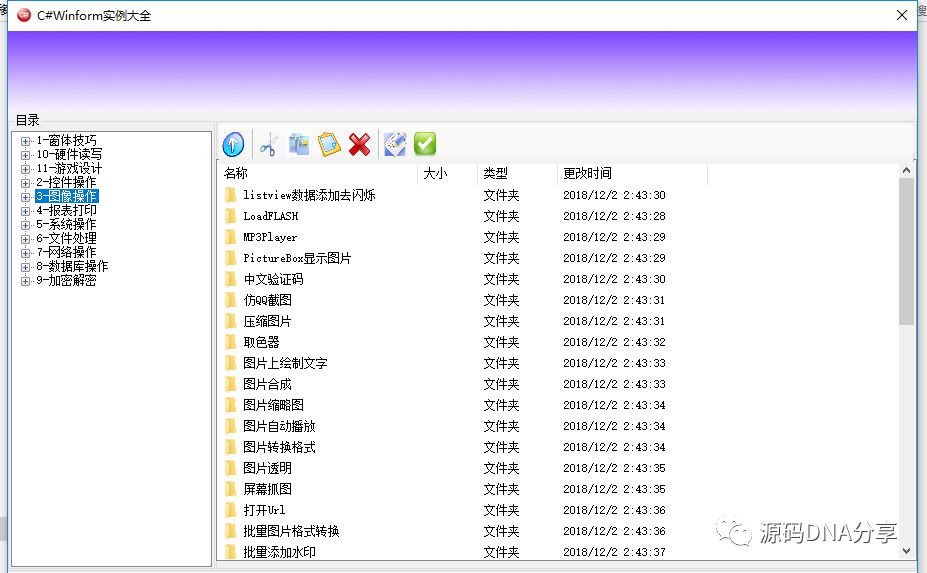Select 2-控件操作 in directory tree
This screenshot has height=573, width=927.
coord(66,182)
